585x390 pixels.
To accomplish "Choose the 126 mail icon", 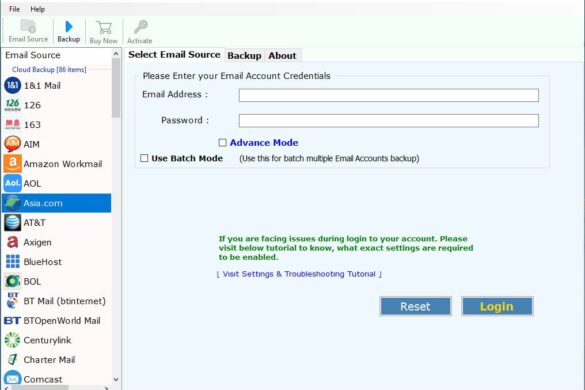I will point(12,105).
